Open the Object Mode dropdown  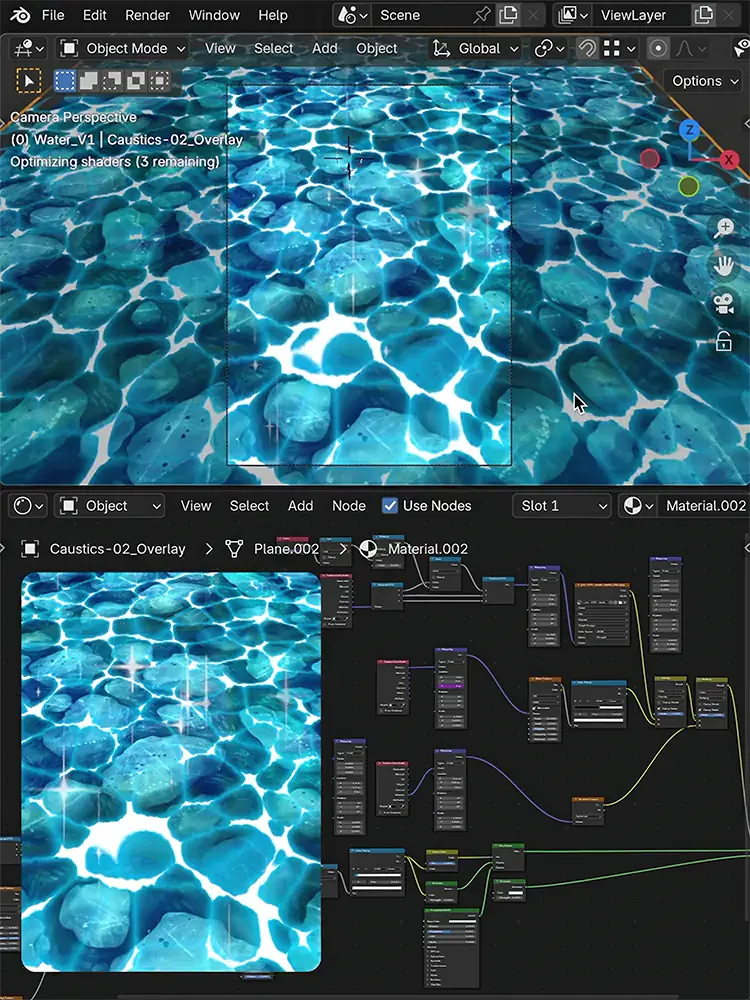121,48
